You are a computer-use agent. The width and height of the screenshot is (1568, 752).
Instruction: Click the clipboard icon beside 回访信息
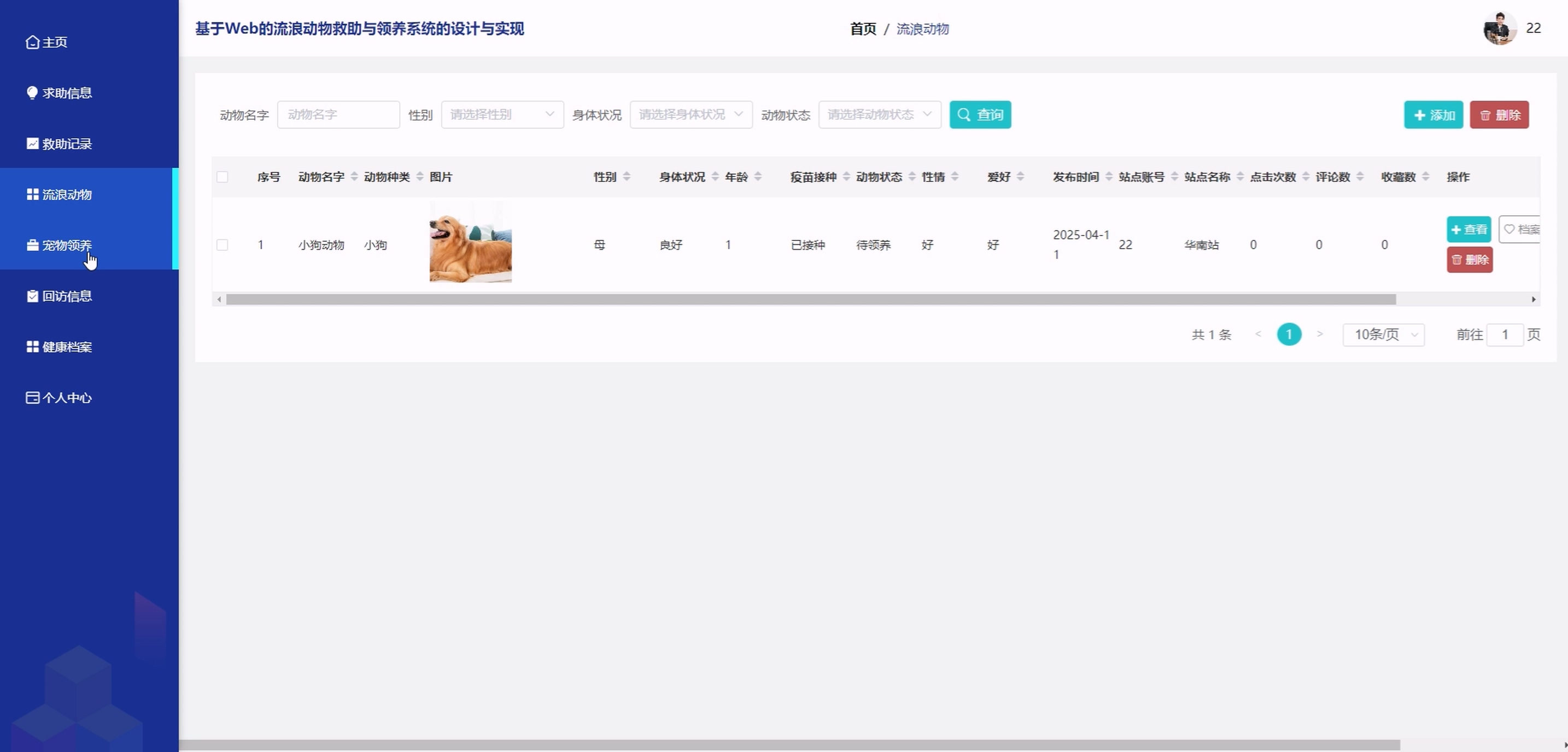click(x=32, y=296)
